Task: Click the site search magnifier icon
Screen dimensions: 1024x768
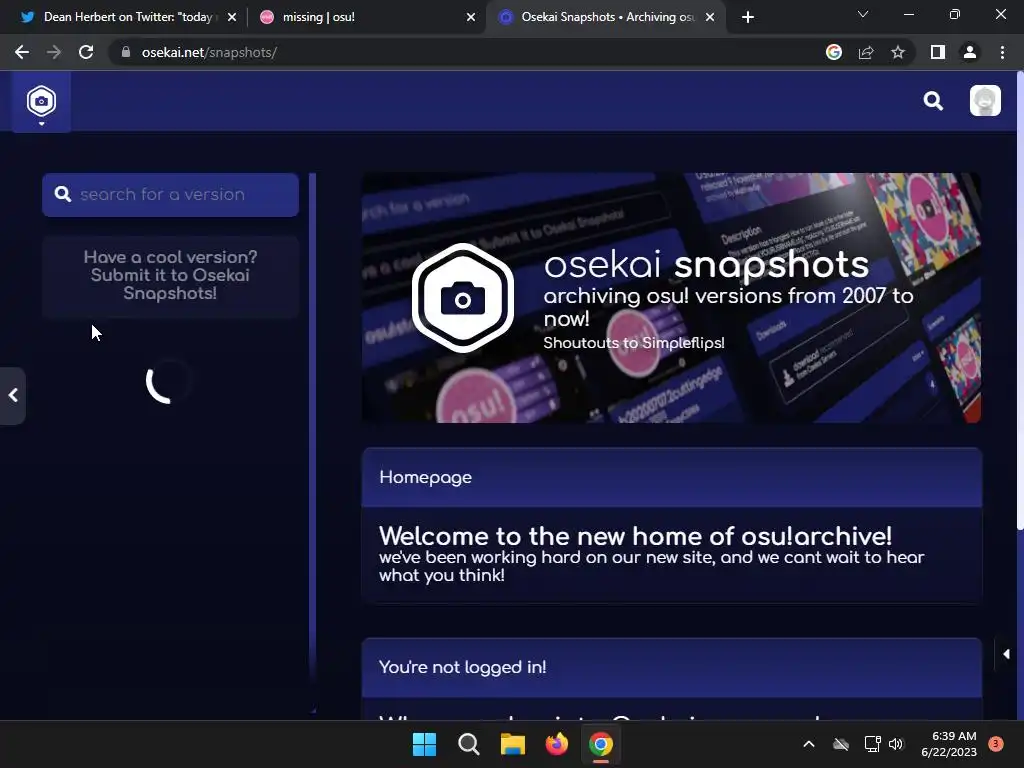Action: tap(933, 101)
